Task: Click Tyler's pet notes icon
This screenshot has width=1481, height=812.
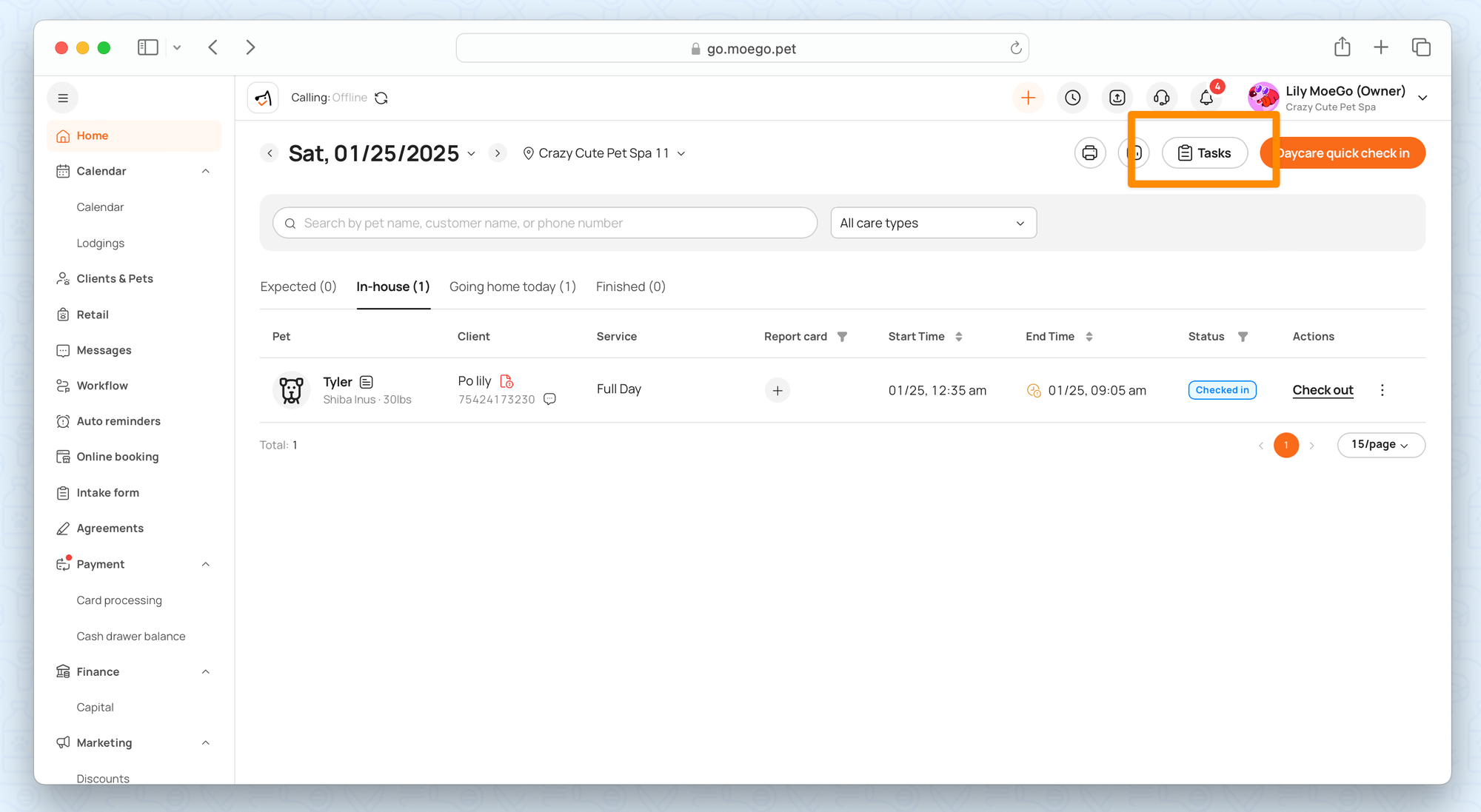Action: click(367, 382)
